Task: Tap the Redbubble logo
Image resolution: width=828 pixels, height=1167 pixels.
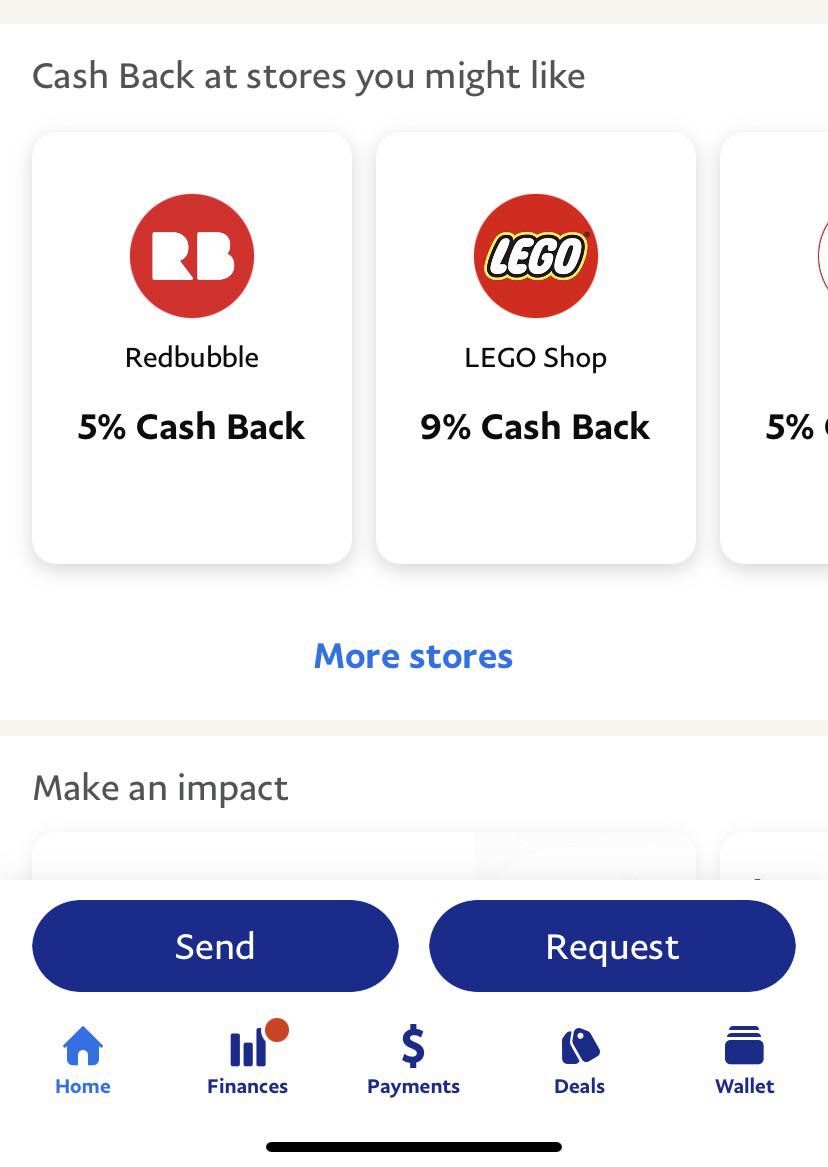Action: [x=192, y=255]
